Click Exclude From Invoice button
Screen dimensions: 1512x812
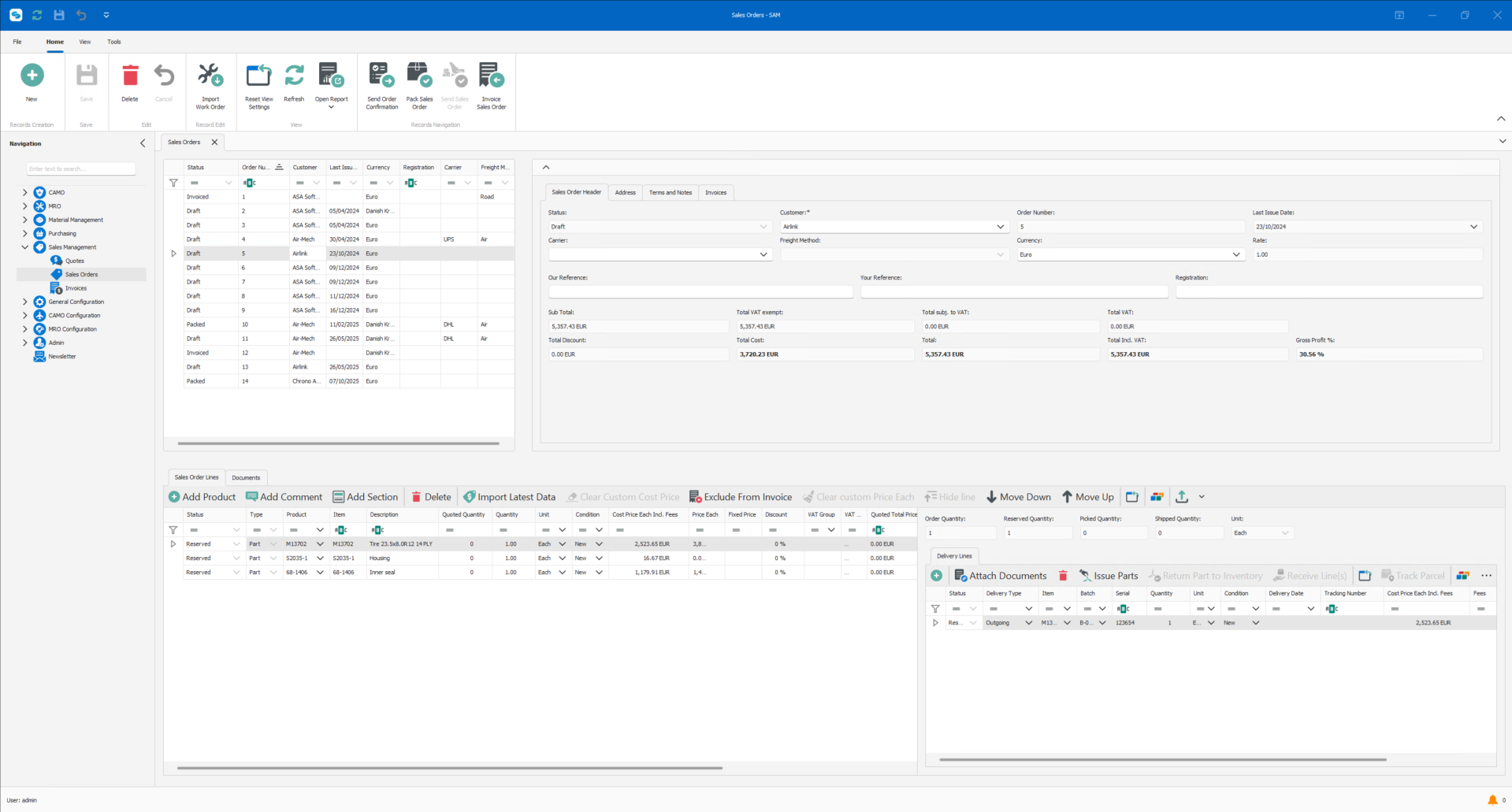pyautogui.click(x=741, y=497)
